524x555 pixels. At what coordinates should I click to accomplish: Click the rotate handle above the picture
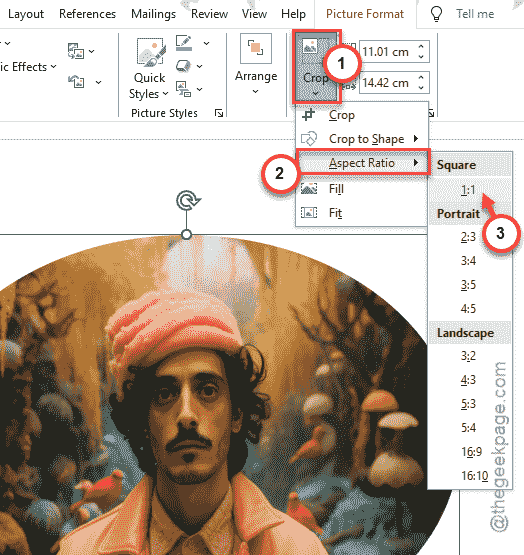tap(188, 201)
